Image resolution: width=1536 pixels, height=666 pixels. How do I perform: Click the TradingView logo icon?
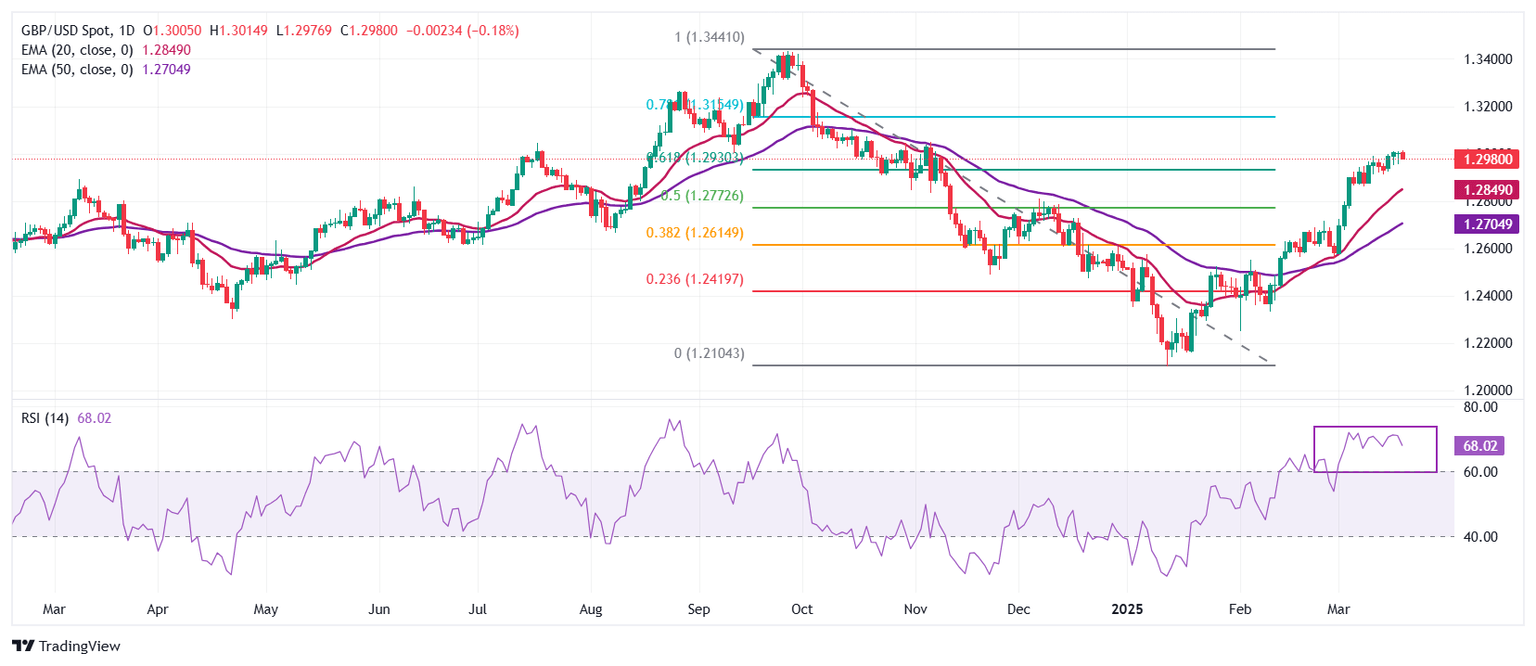(25, 647)
